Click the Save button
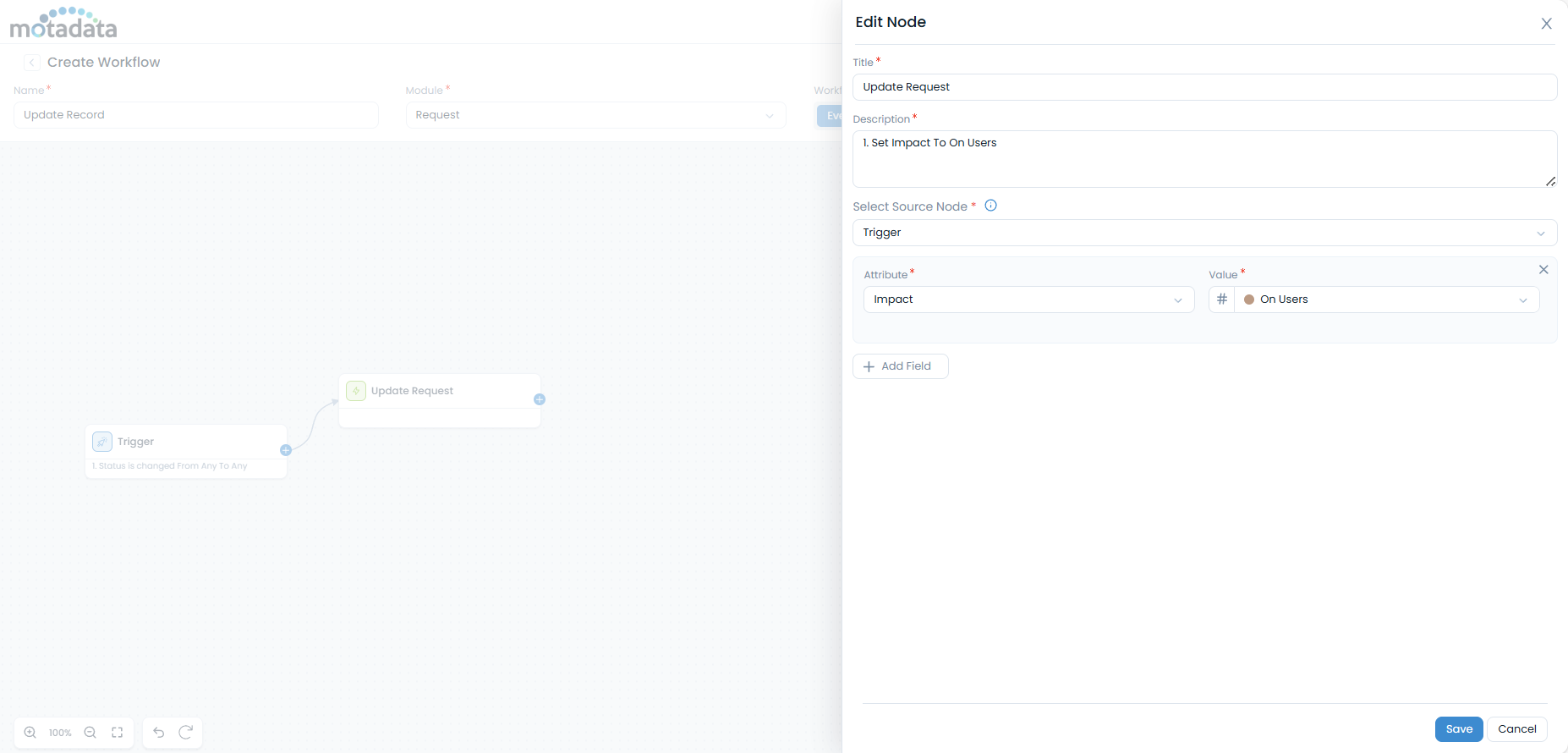Screen dimensions: 1568x753 [1459, 729]
